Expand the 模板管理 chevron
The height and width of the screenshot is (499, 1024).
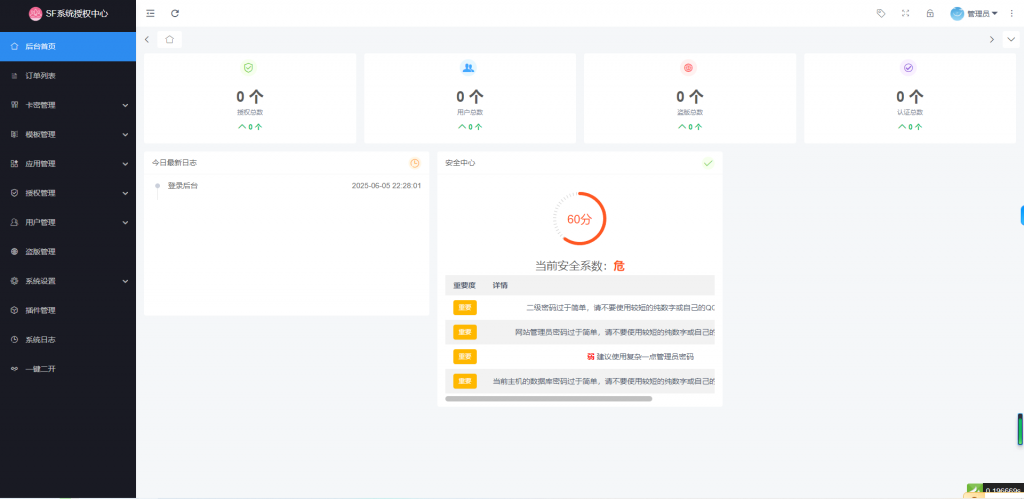[x=125, y=135]
